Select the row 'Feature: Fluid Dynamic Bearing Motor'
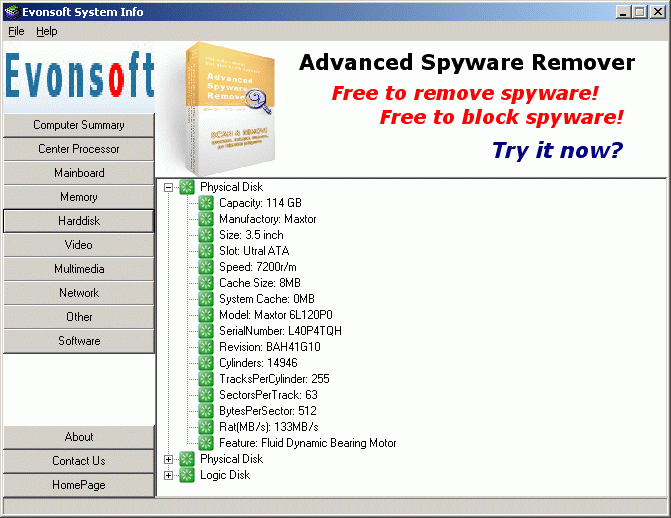This screenshot has width=671, height=518. (308, 443)
